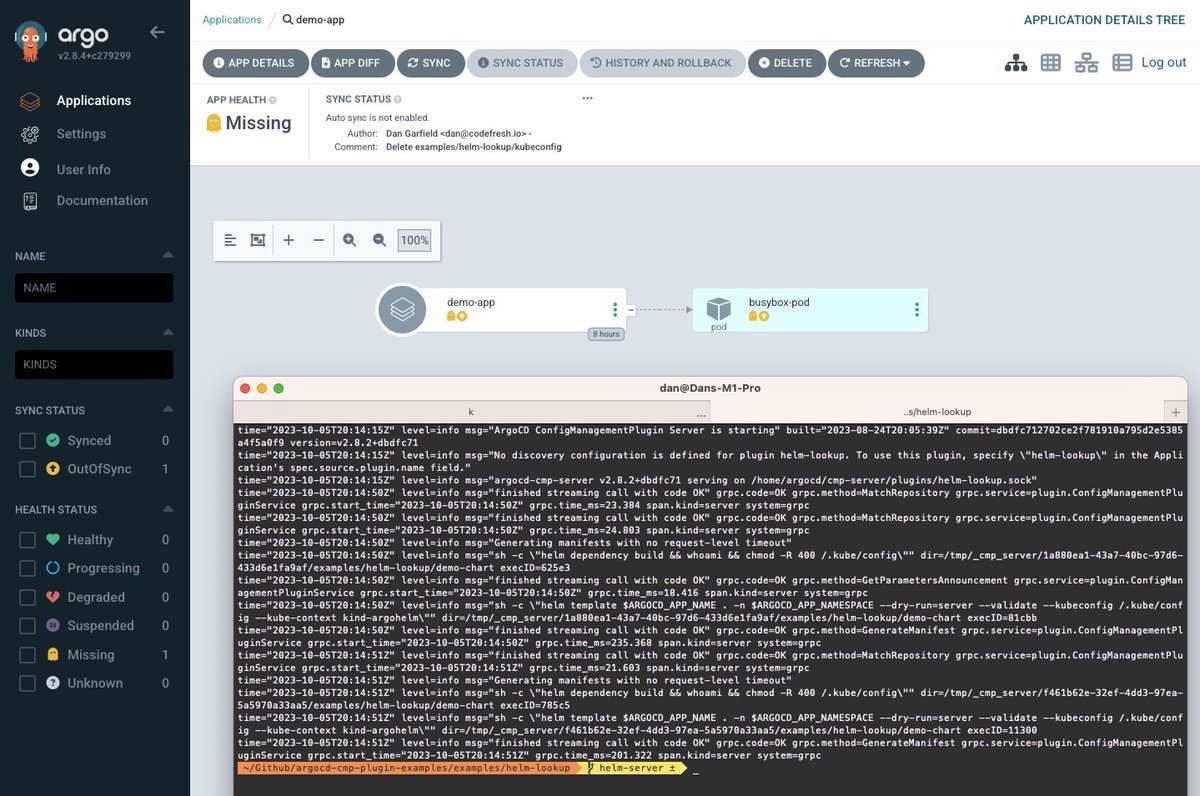This screenshot has width=1200, height=796.
Task: Toggle the Missing health status checkbox
Action: (x=28, y=655)
